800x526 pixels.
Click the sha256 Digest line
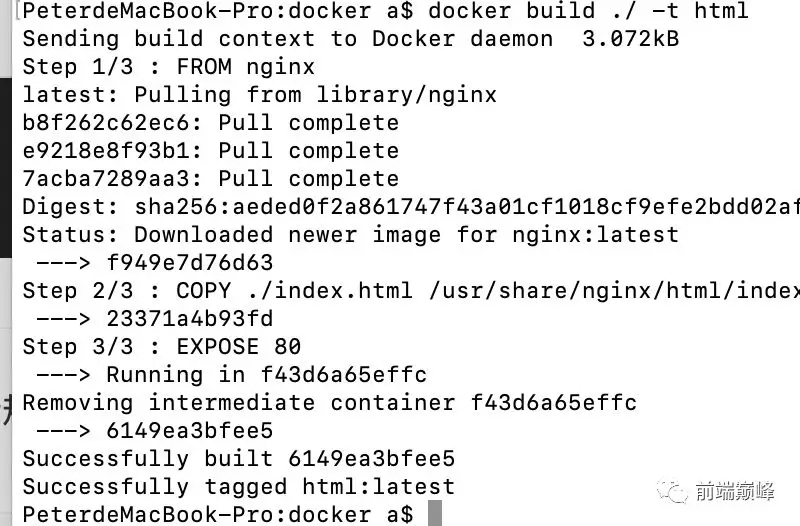coord(410,207)
